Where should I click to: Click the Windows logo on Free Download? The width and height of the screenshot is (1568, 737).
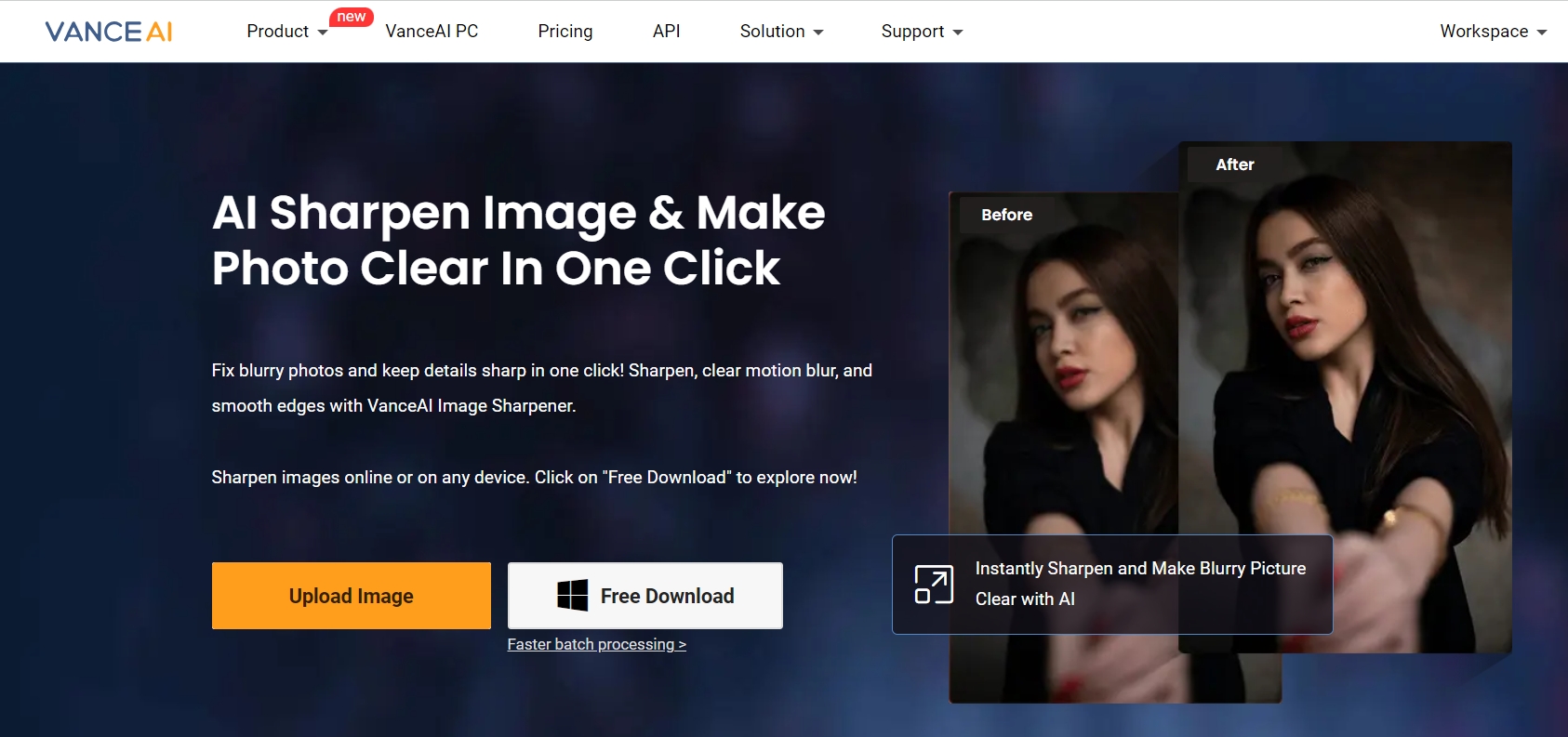pyautogui.click(x=572, y=596)
